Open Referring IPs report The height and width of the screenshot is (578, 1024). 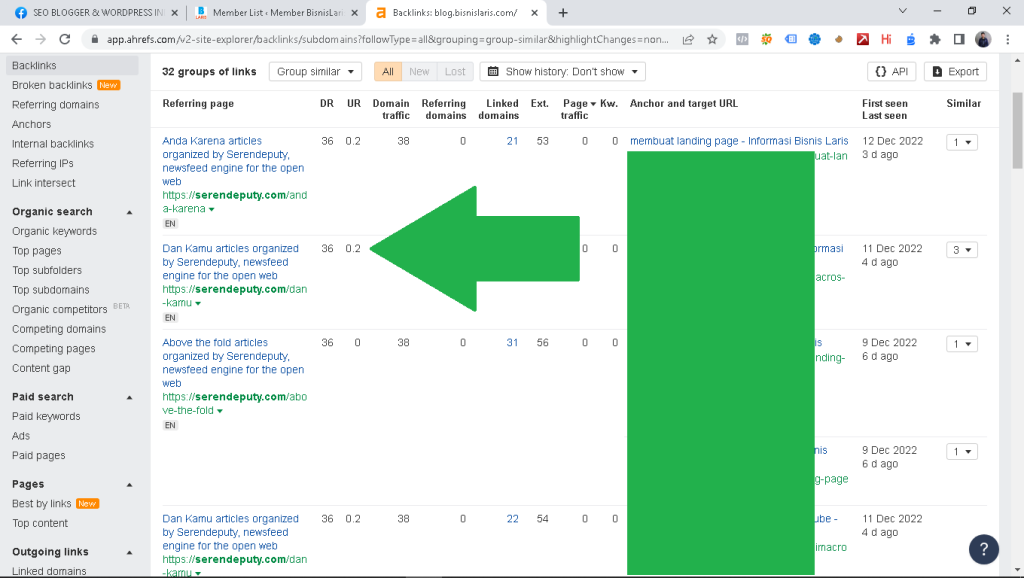click(x=42, y=163)
